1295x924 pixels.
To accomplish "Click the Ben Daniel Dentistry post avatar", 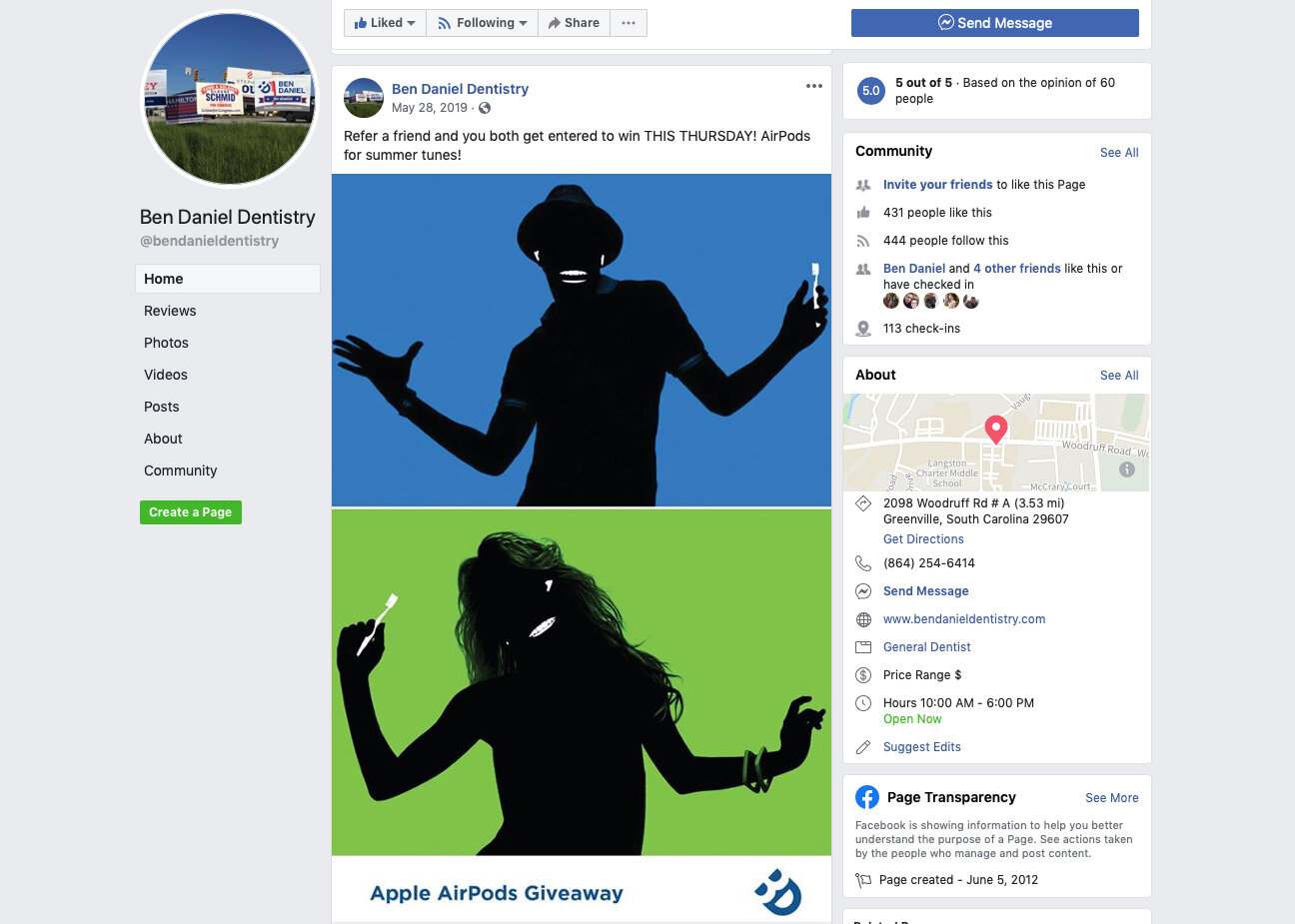I will pos(364,98).
